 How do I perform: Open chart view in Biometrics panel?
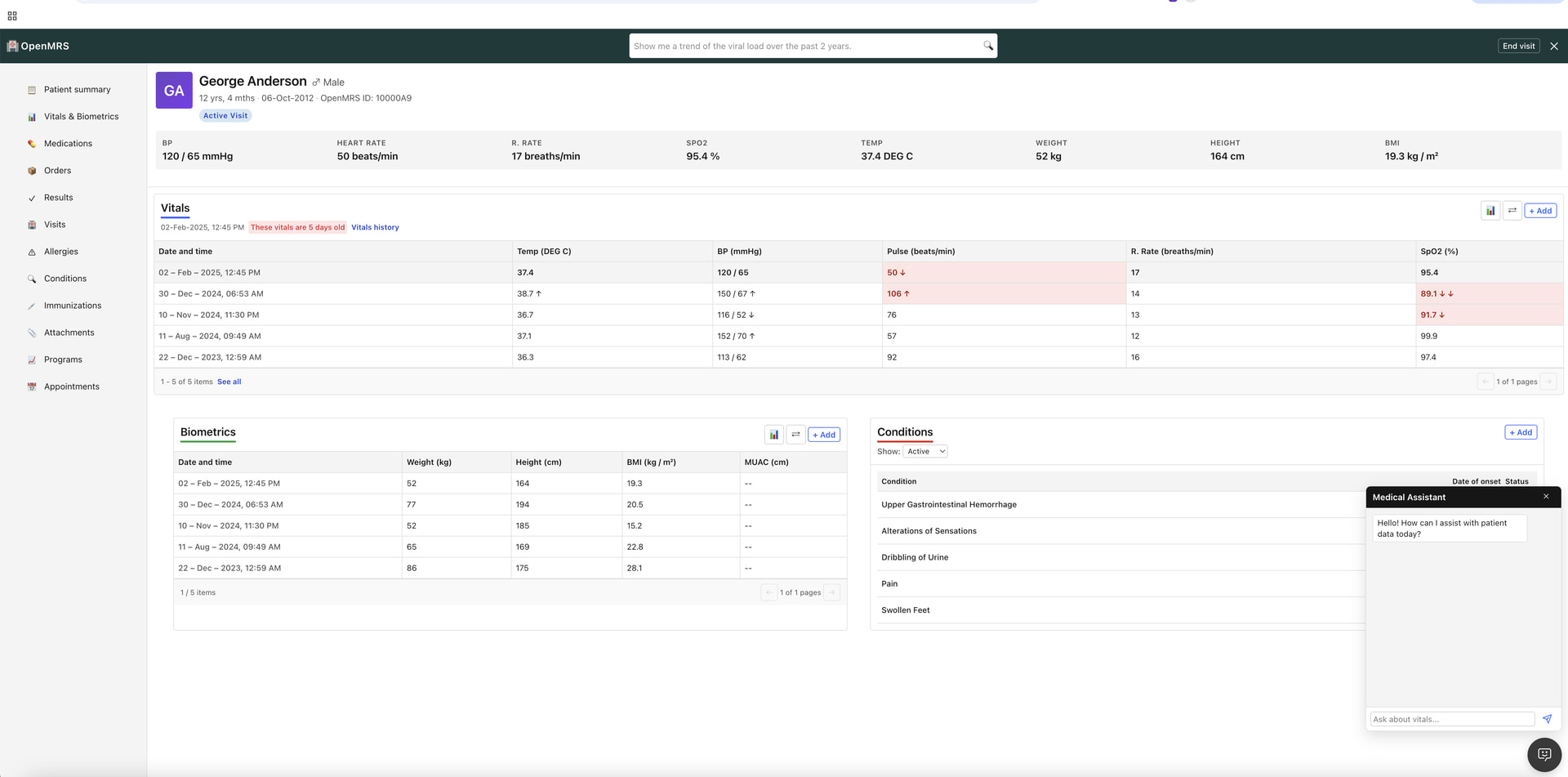[773, 435]
